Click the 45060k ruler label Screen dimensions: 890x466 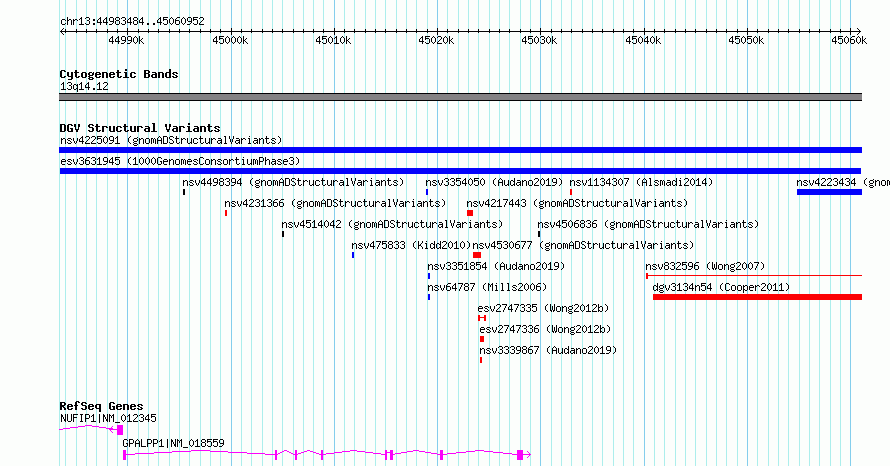click(849, 40)
